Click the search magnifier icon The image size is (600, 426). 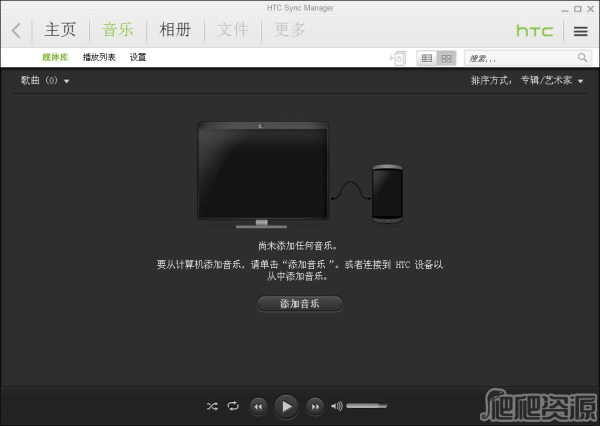[582, 58]
